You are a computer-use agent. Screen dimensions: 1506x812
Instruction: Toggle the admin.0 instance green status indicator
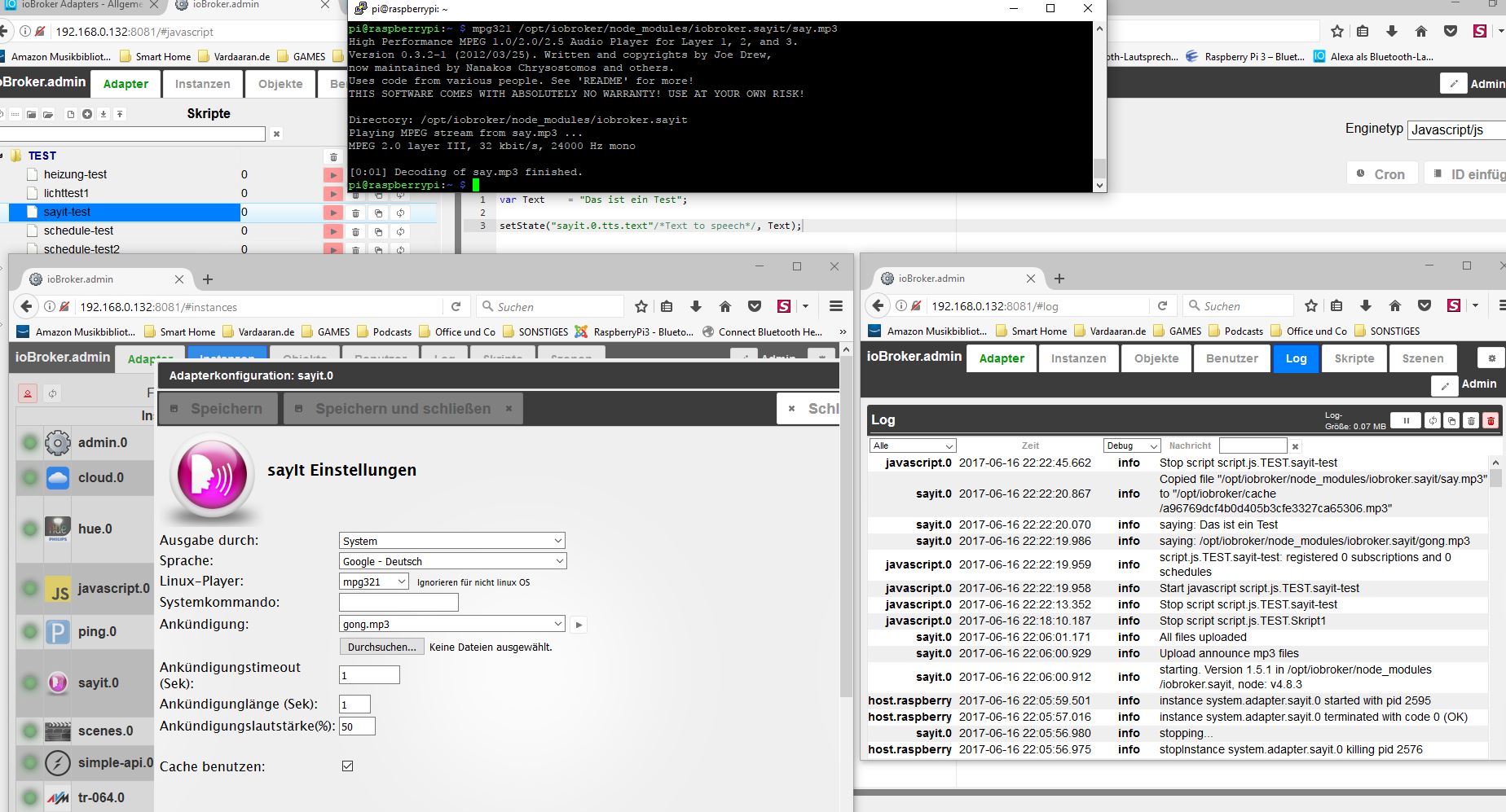click(30, 443)
